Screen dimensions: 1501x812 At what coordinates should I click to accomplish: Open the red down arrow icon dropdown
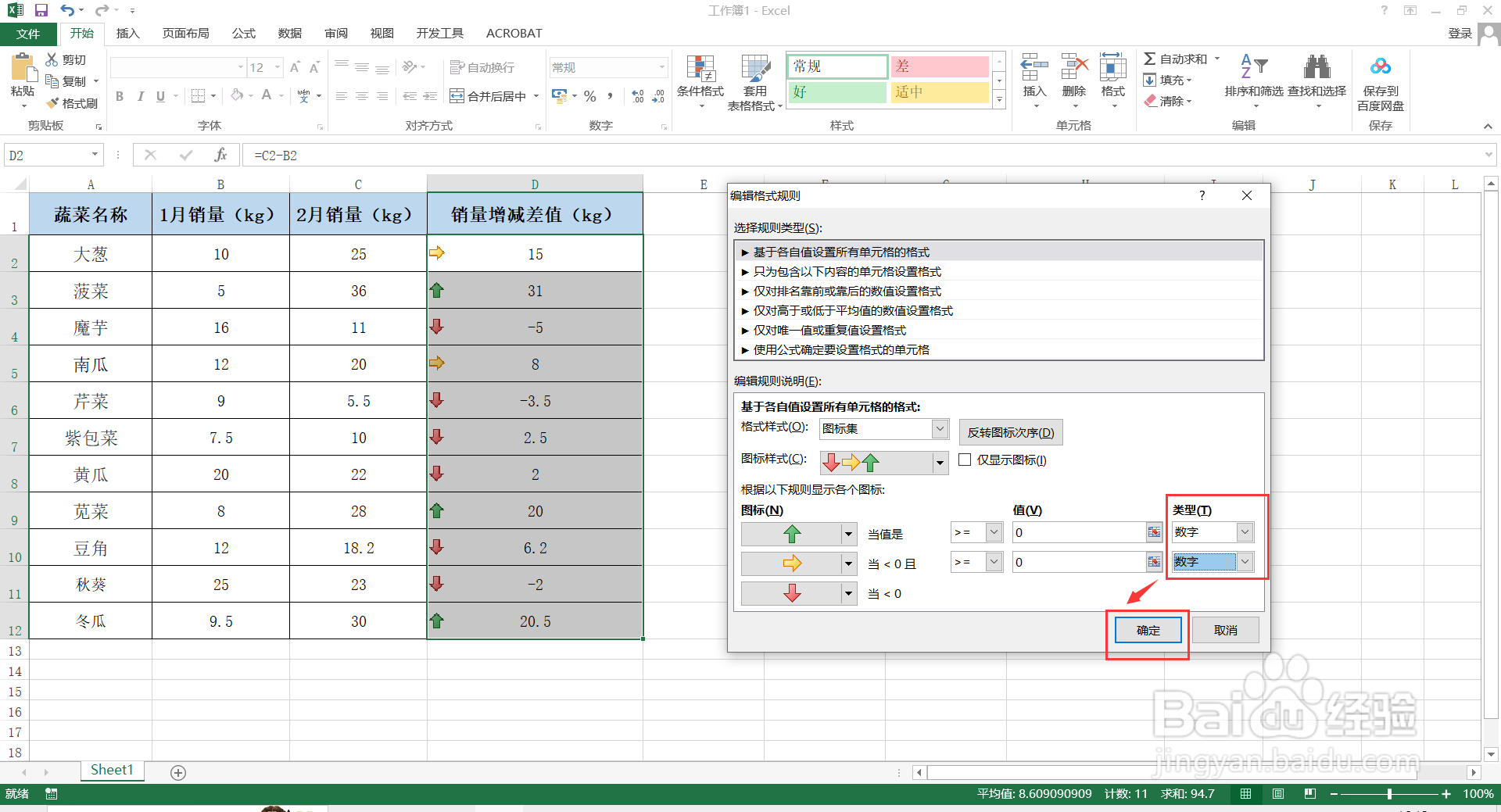coord(848,594)
